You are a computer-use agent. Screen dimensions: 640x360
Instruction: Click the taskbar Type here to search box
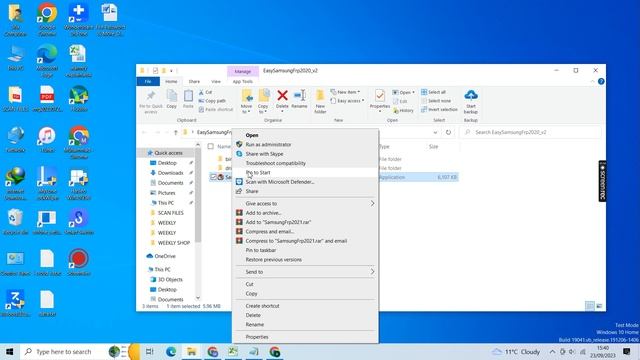point(63,351)
